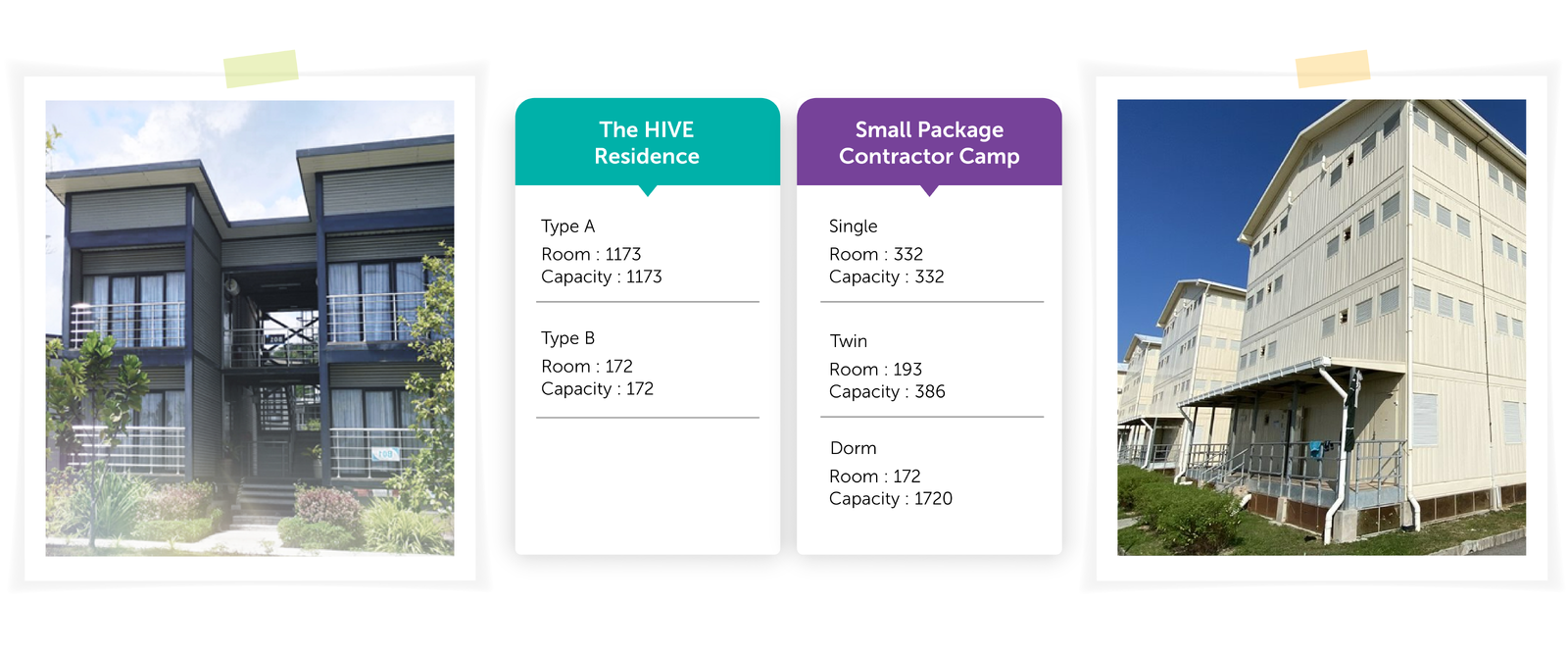1568x653 pixels.
Task: Click the purple pointer arrow under Camp header
Action: click(x=930, y=190)
